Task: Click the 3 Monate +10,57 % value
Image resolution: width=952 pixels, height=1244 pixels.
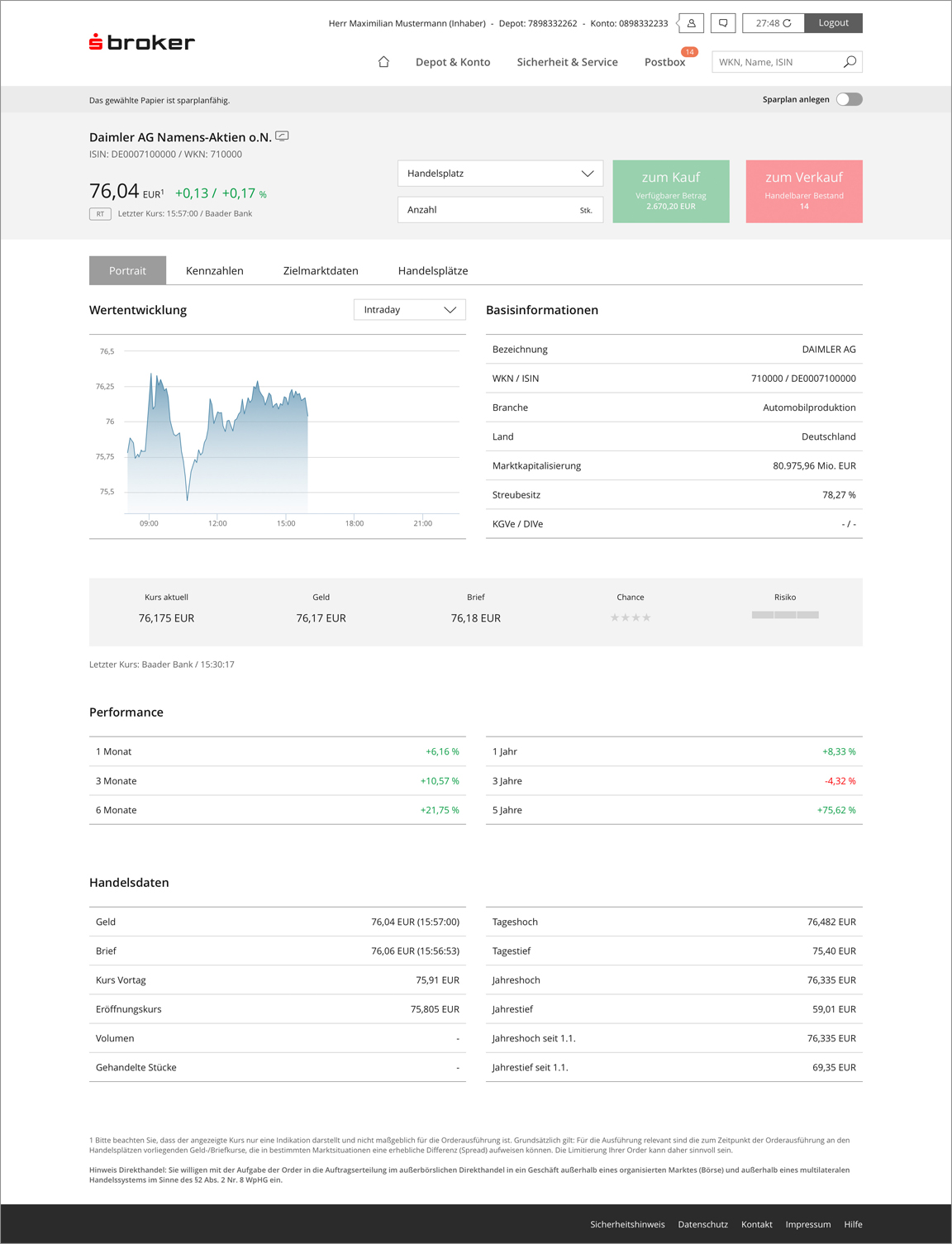Action: pos(440,781)
